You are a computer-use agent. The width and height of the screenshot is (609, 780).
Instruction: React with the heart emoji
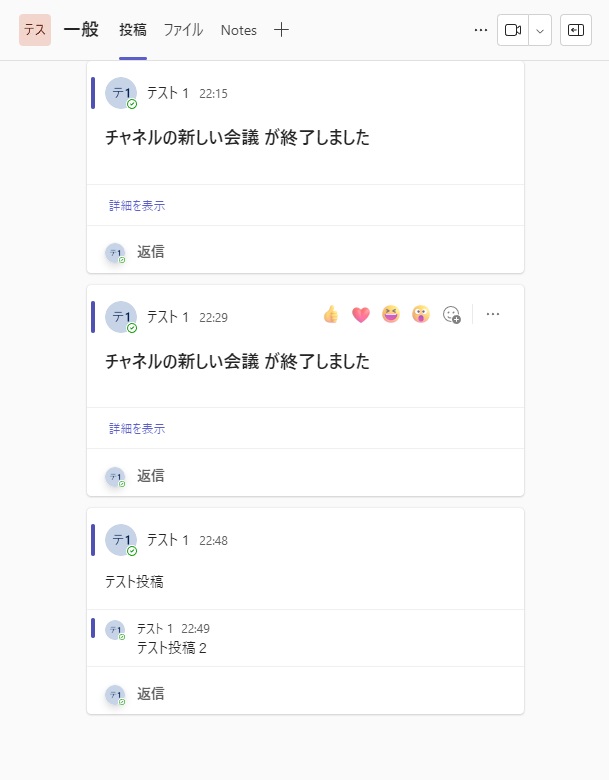361,314
